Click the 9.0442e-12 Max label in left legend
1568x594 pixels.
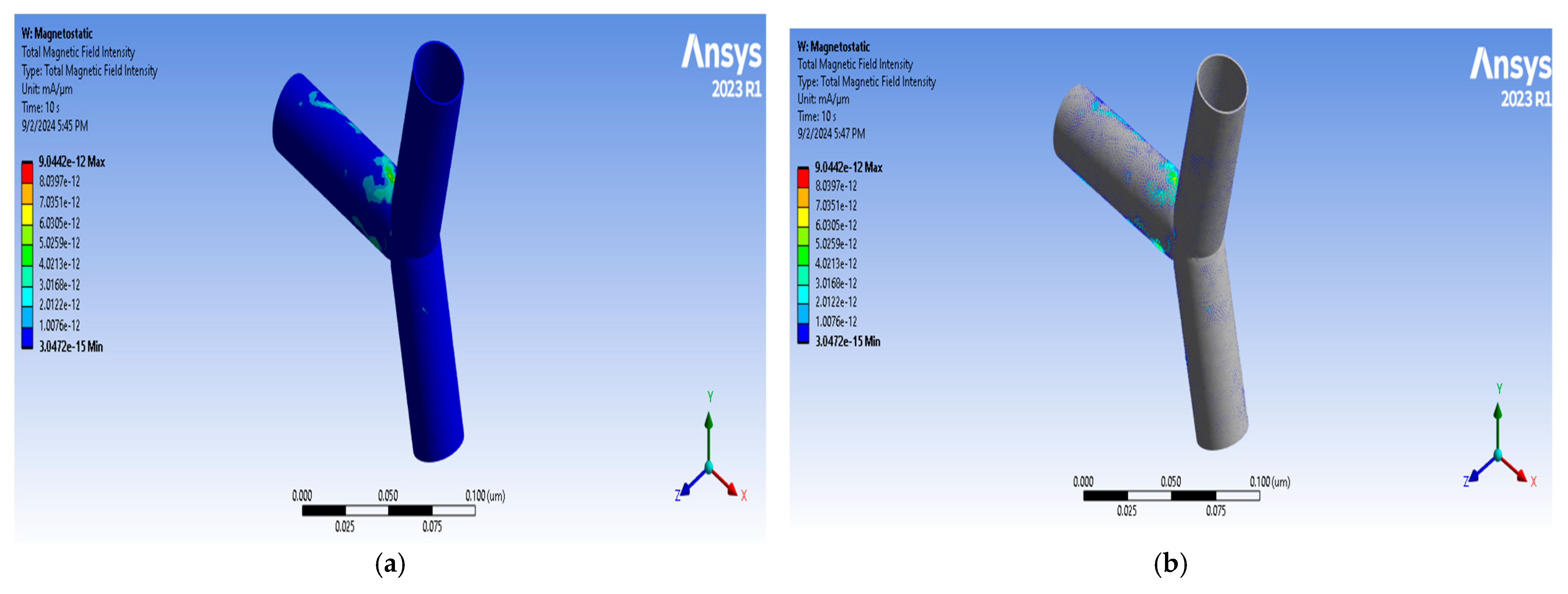click(x=71, y=162)
